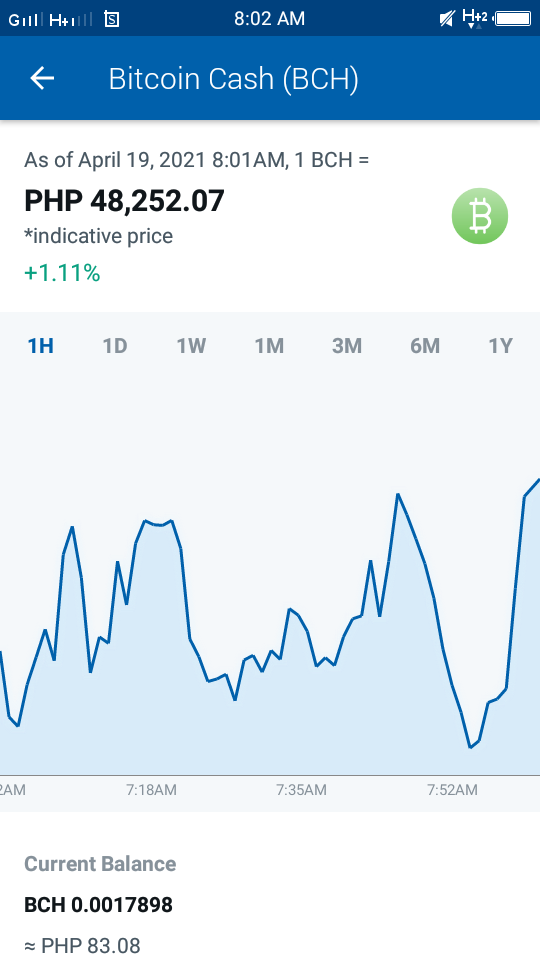Screen dimensions: 540x960
Task: Tap the 7:35AM axis time label
Action: pos(301,790)
